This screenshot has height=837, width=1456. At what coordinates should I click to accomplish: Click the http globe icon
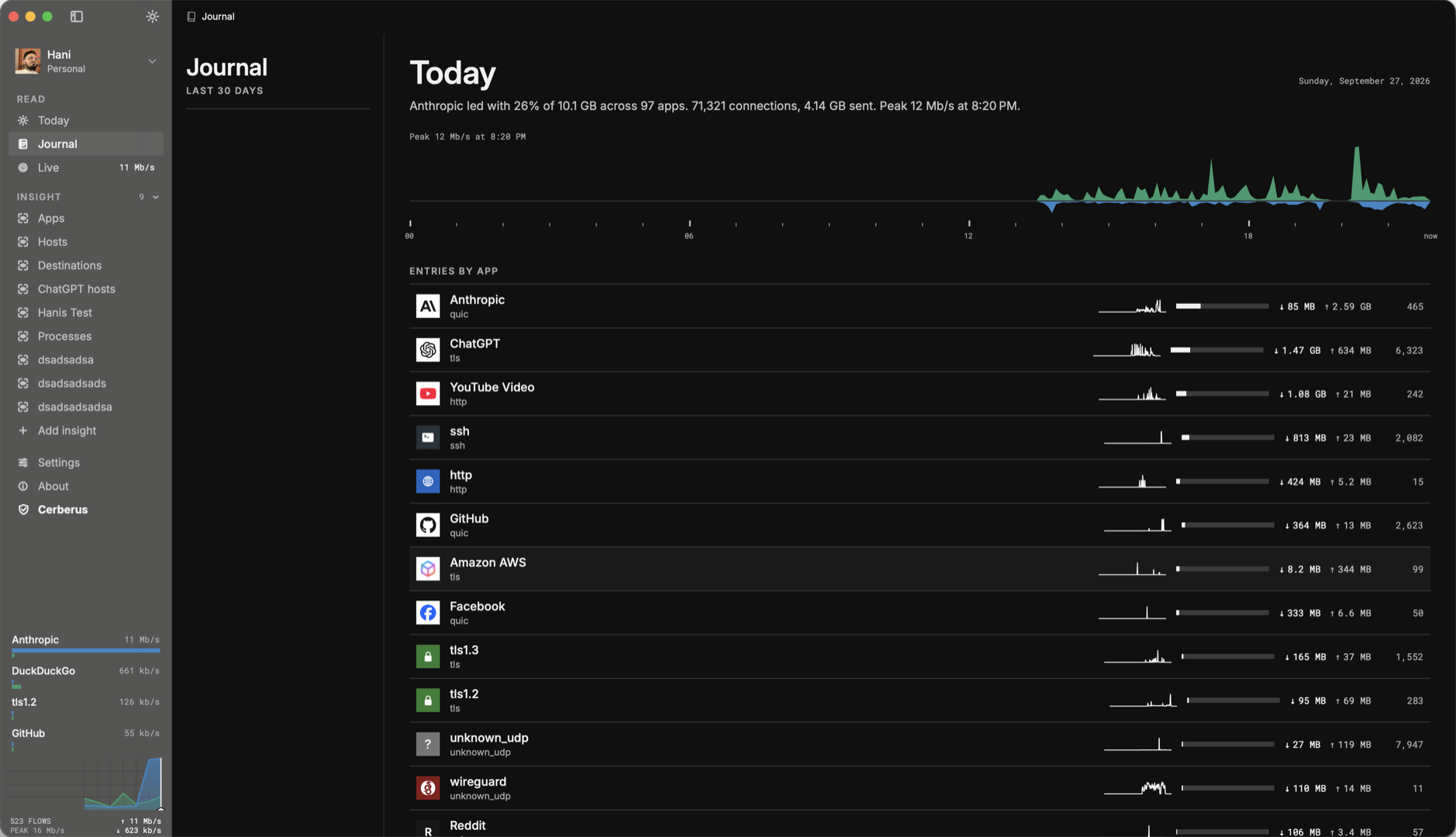click(x=428, y=482)
